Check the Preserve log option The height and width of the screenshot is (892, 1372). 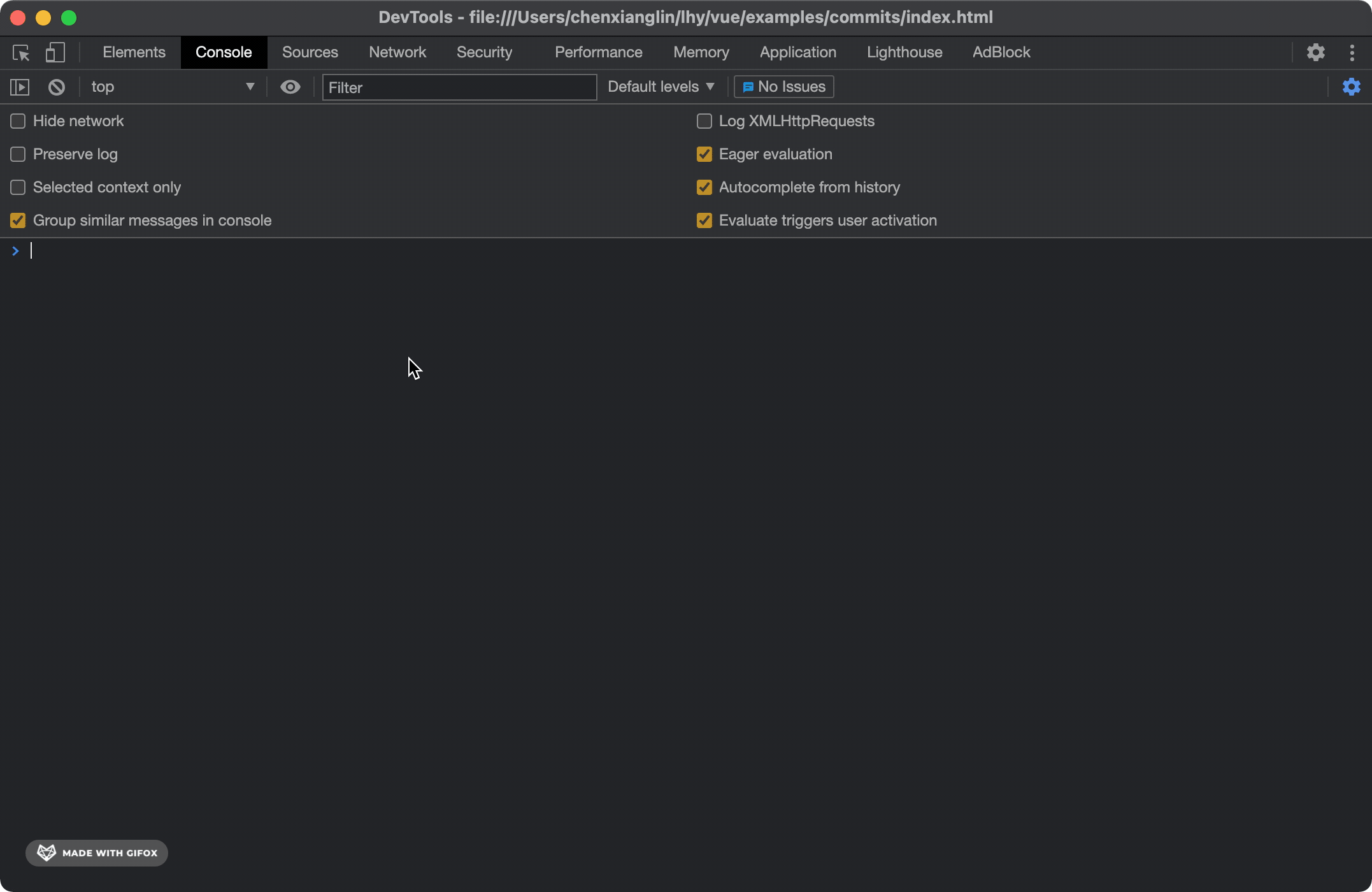[18, 154]
